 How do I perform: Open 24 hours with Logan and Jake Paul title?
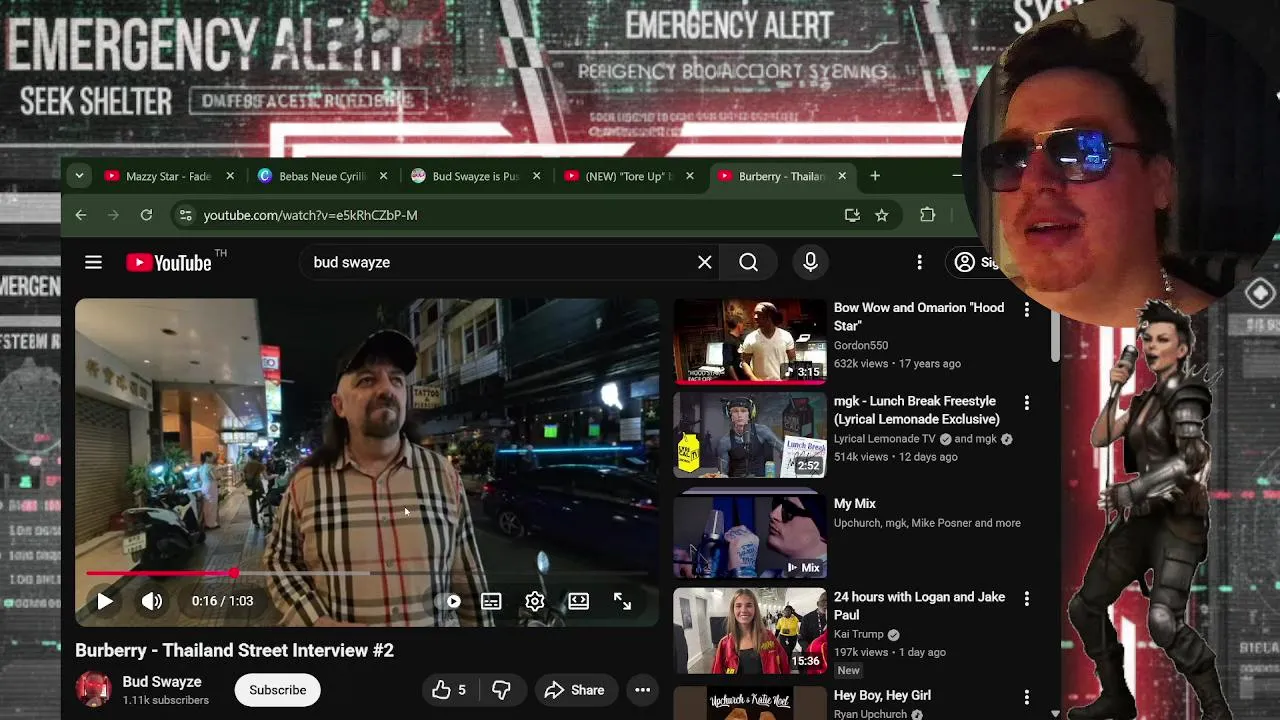[920, 606]
